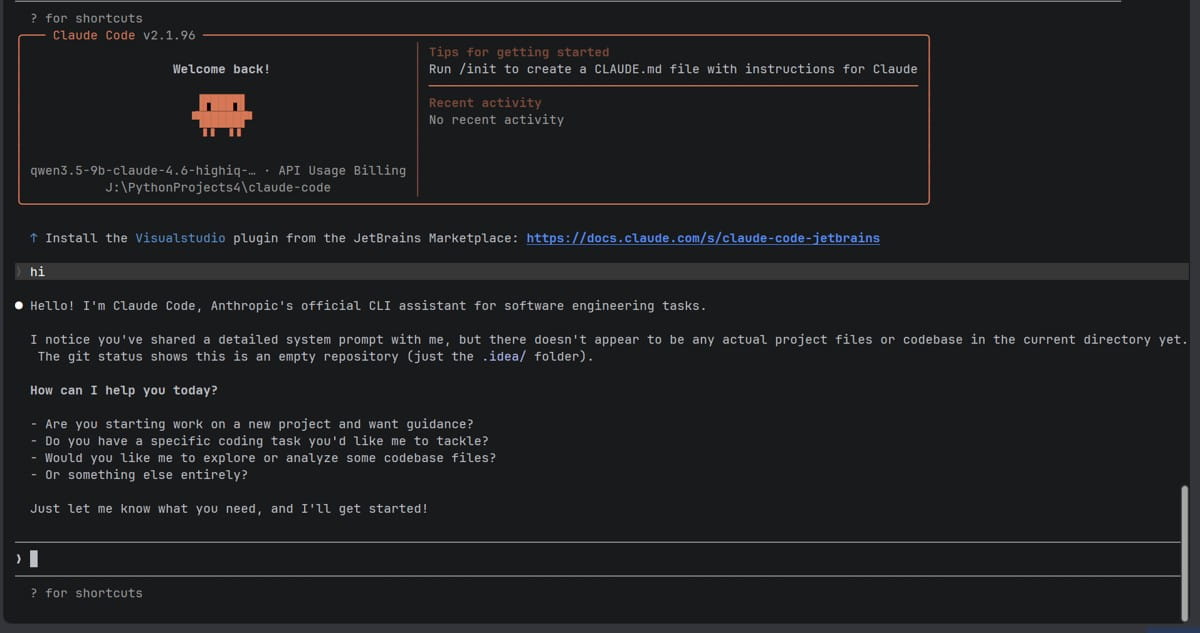Open the claude-code-jetbrains docs link
Viewport: 1200px width, 633px height.
703,238
